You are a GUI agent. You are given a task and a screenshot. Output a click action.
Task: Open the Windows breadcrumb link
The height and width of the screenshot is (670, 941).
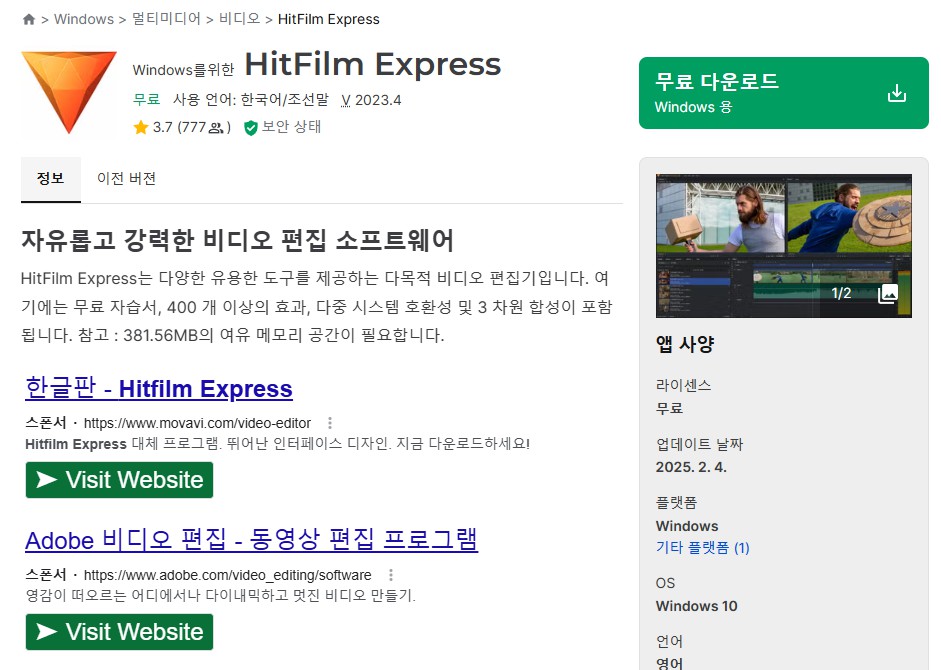point(83,19)
